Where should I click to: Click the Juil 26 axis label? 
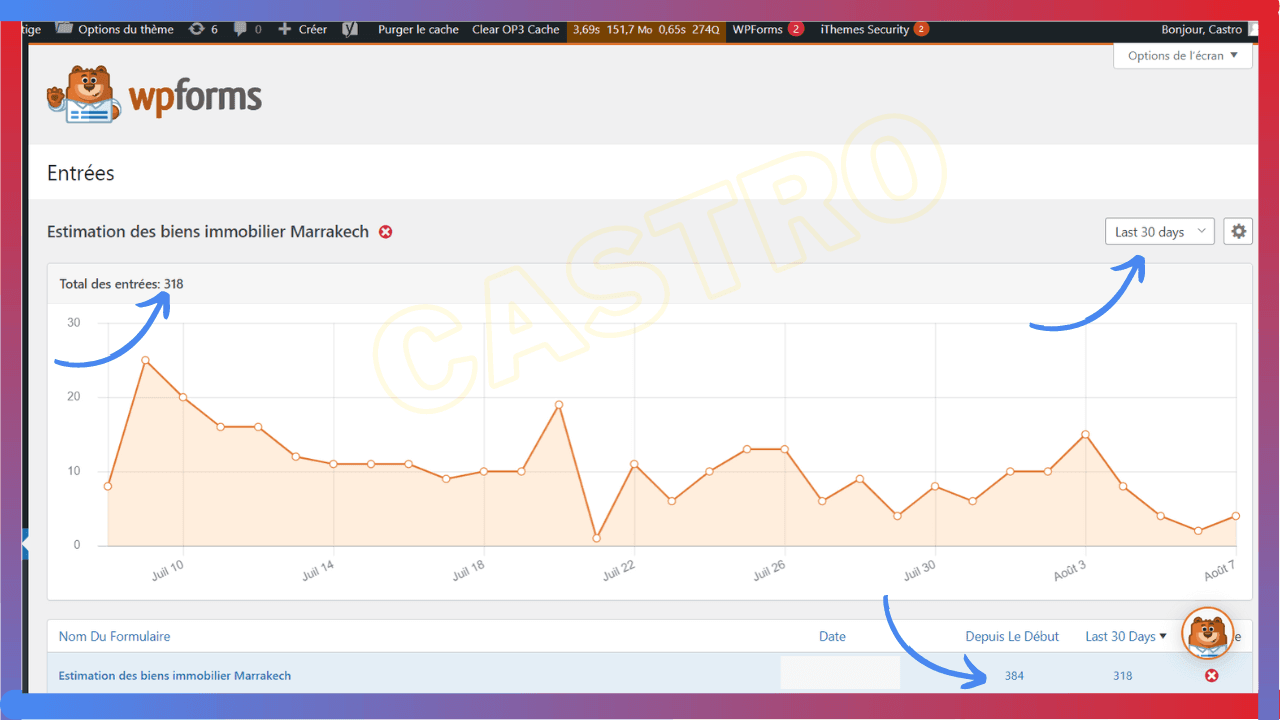767,570
